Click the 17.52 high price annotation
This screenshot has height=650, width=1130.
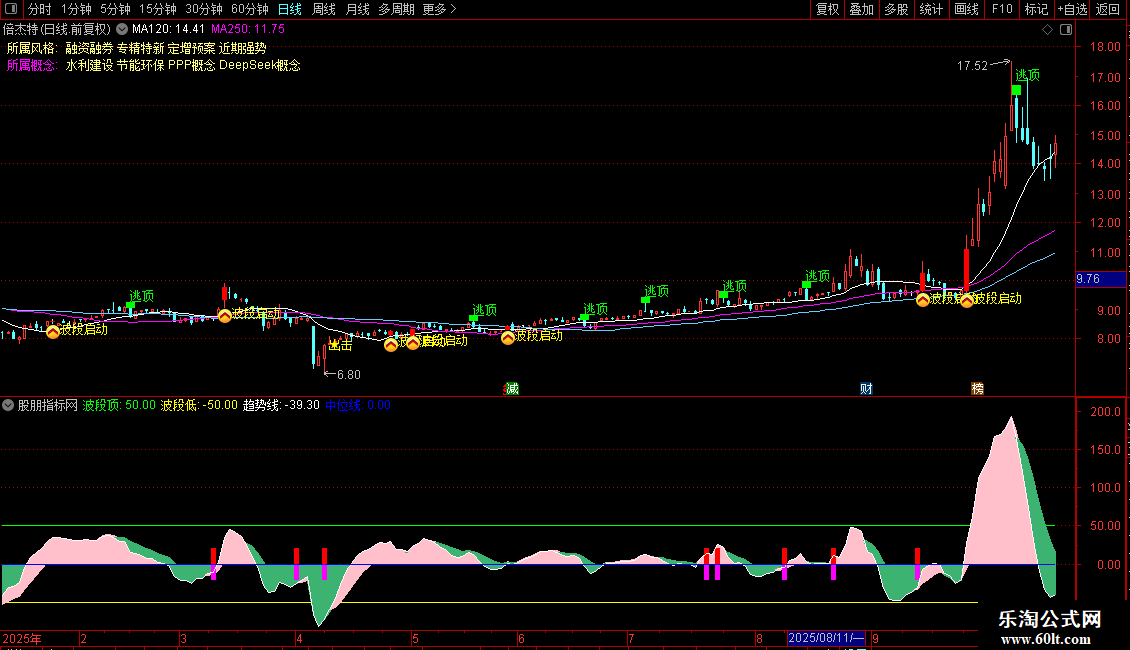point(972,66)
